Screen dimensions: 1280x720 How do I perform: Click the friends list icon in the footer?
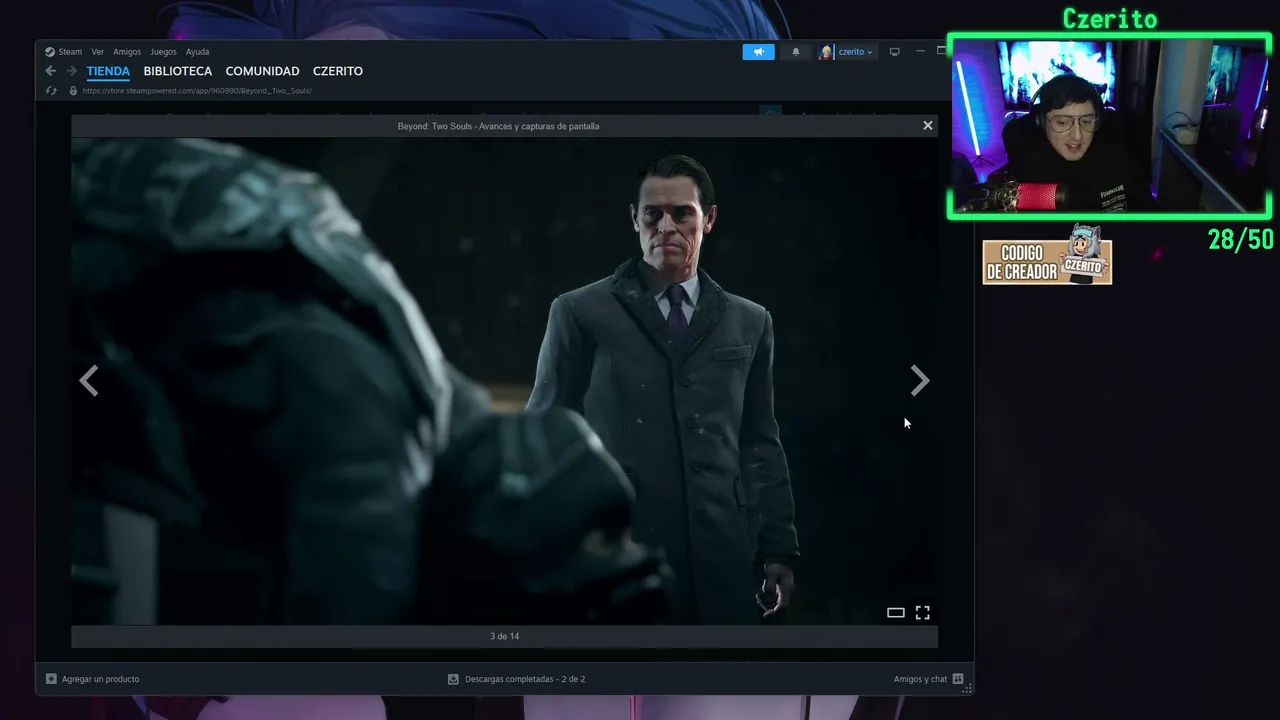coord(958,679)
